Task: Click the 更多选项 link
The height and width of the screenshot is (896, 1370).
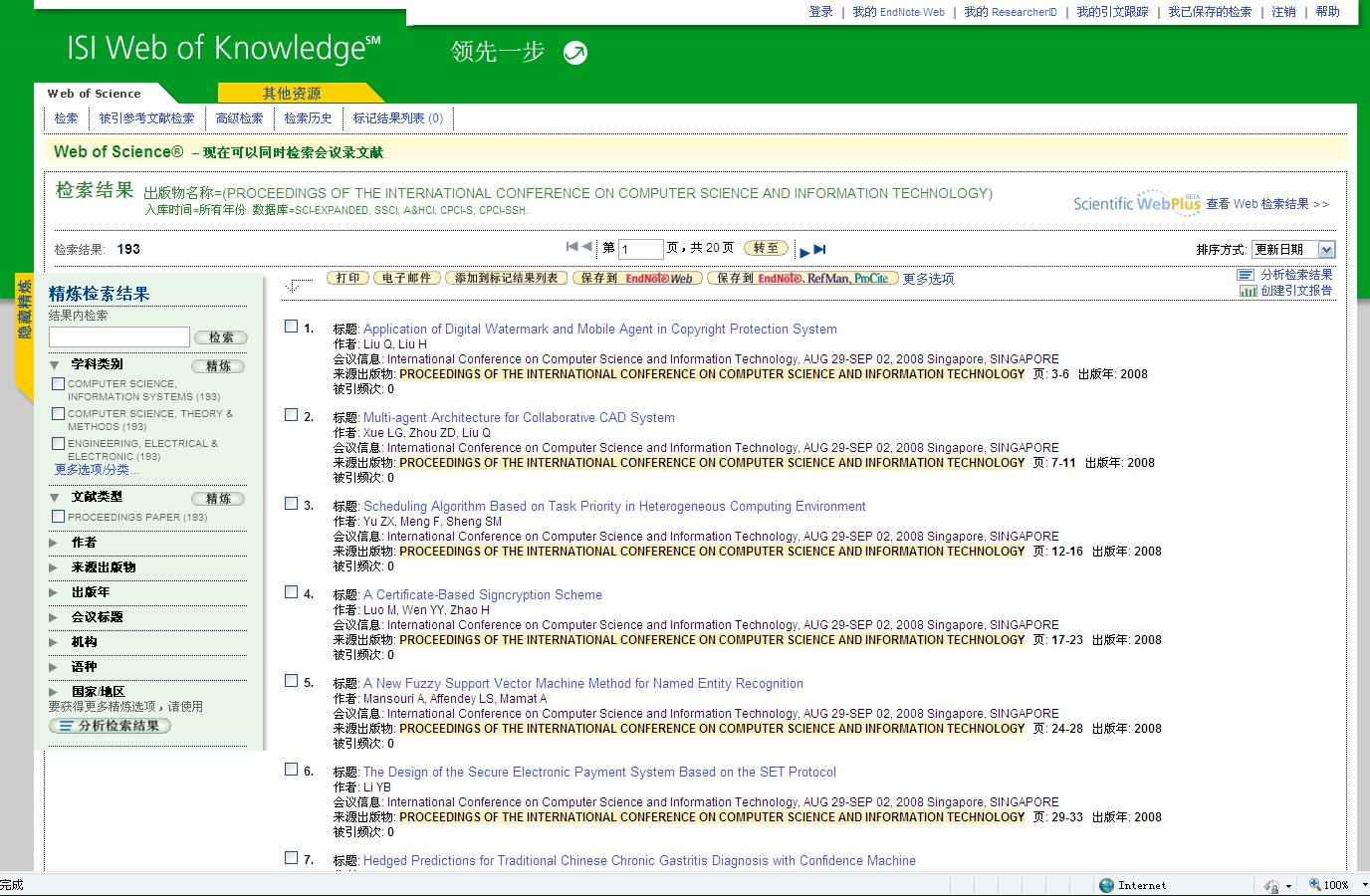Action: 928,279
